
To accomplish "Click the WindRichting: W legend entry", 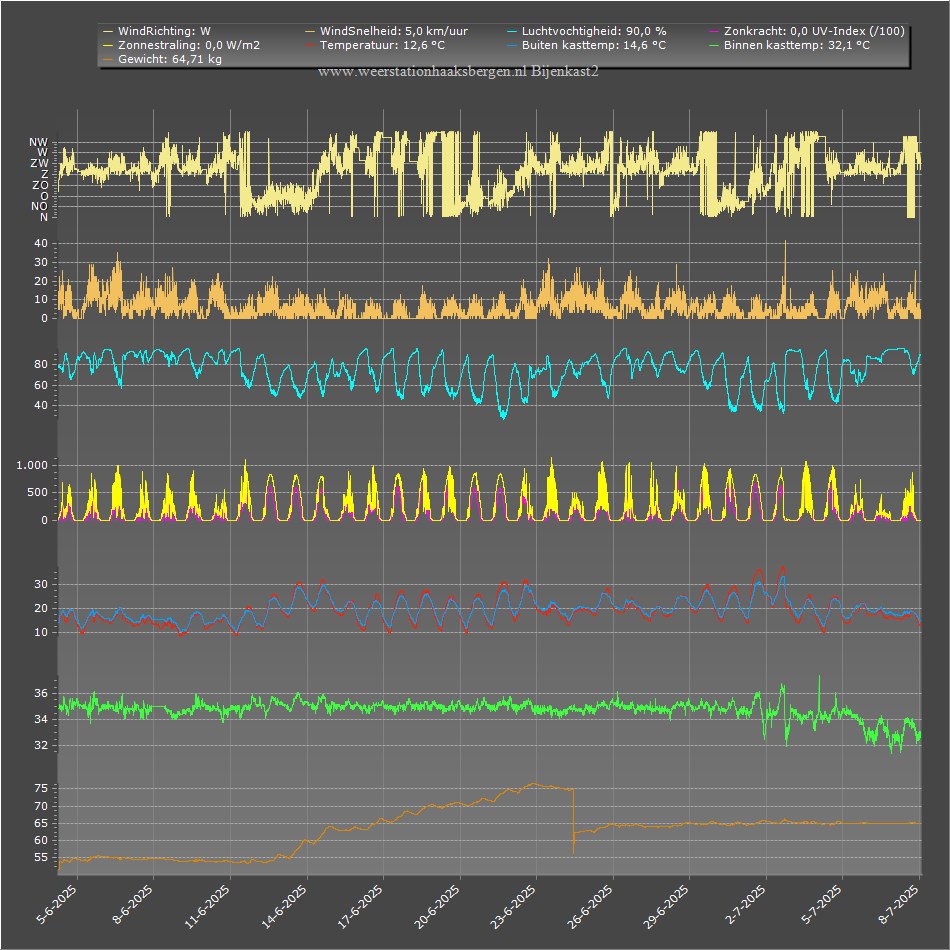I will click(158, 31).
